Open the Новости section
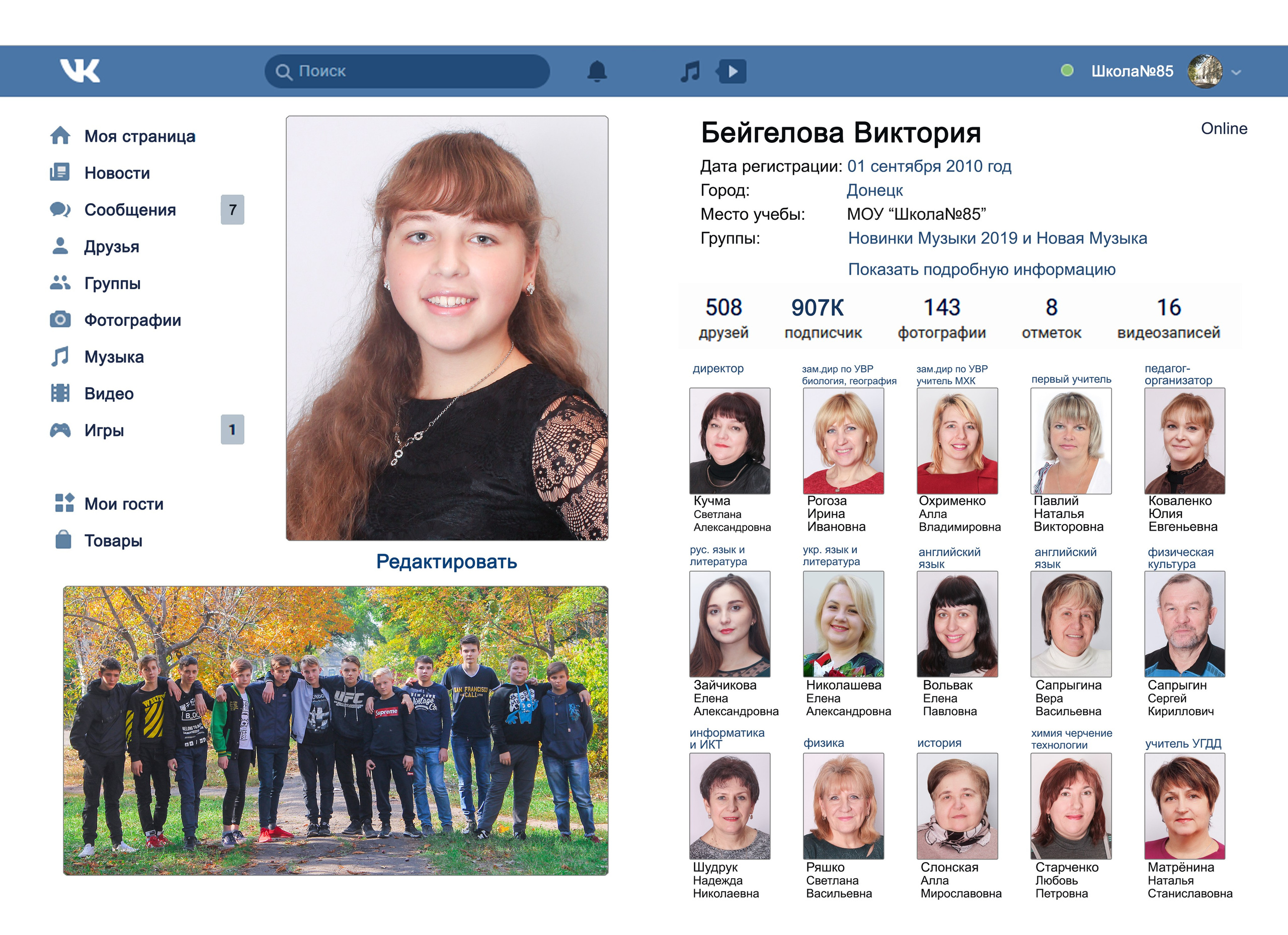This screenshot has width=1288, height=935. [117, 173]
